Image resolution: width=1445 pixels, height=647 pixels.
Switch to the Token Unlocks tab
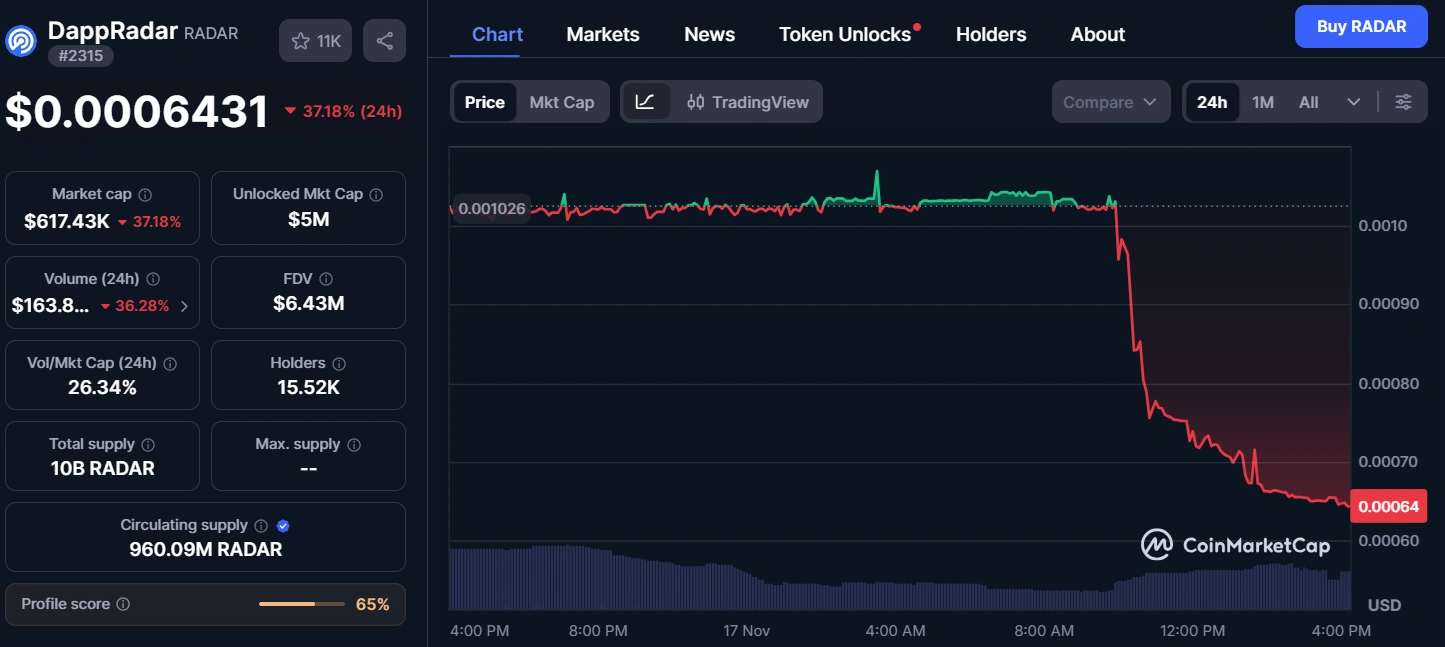click(843, 33)
